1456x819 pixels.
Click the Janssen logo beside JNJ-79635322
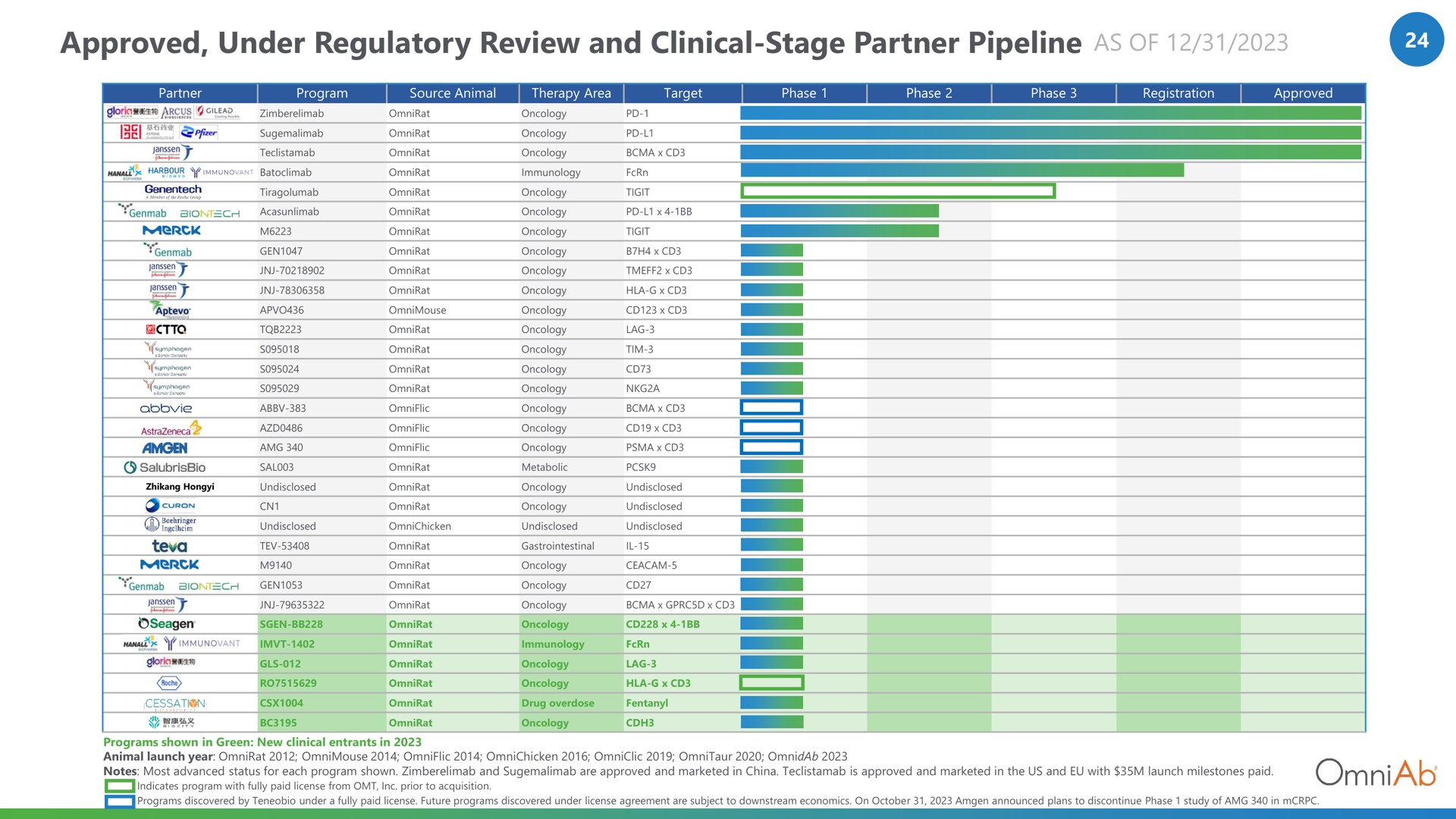168,604
